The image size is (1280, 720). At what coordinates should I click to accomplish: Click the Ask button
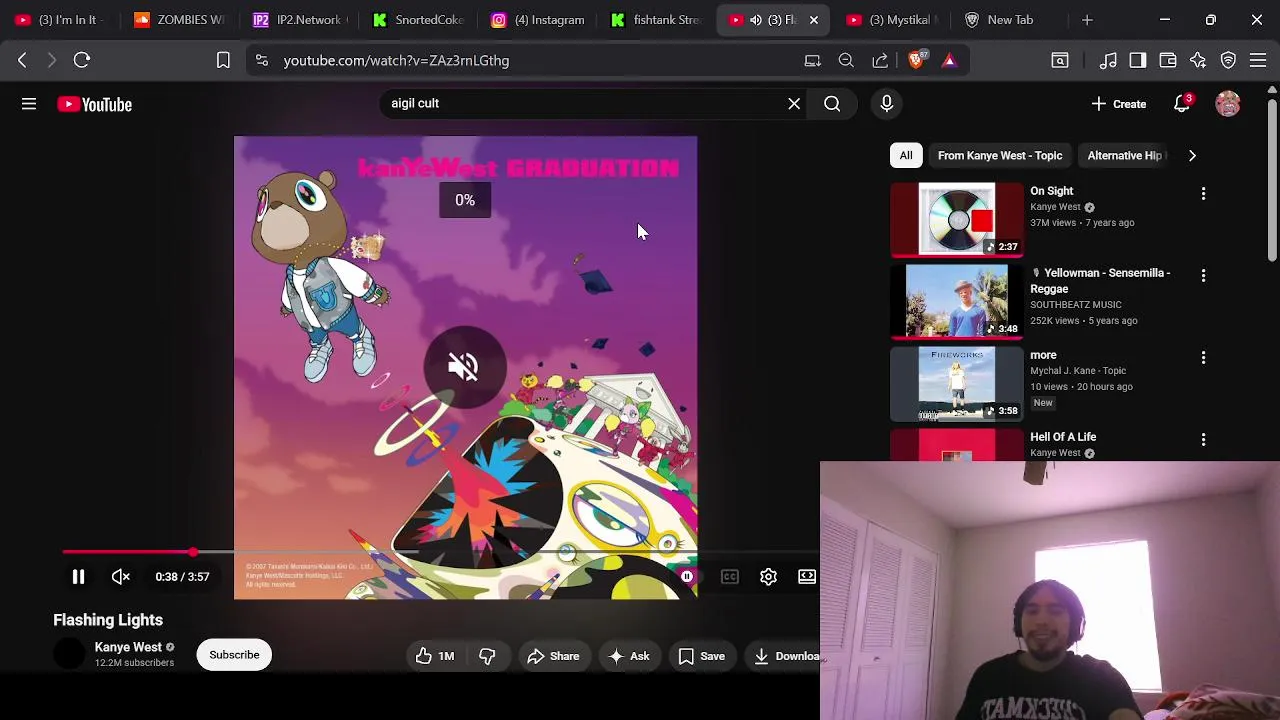coord(628,656)
